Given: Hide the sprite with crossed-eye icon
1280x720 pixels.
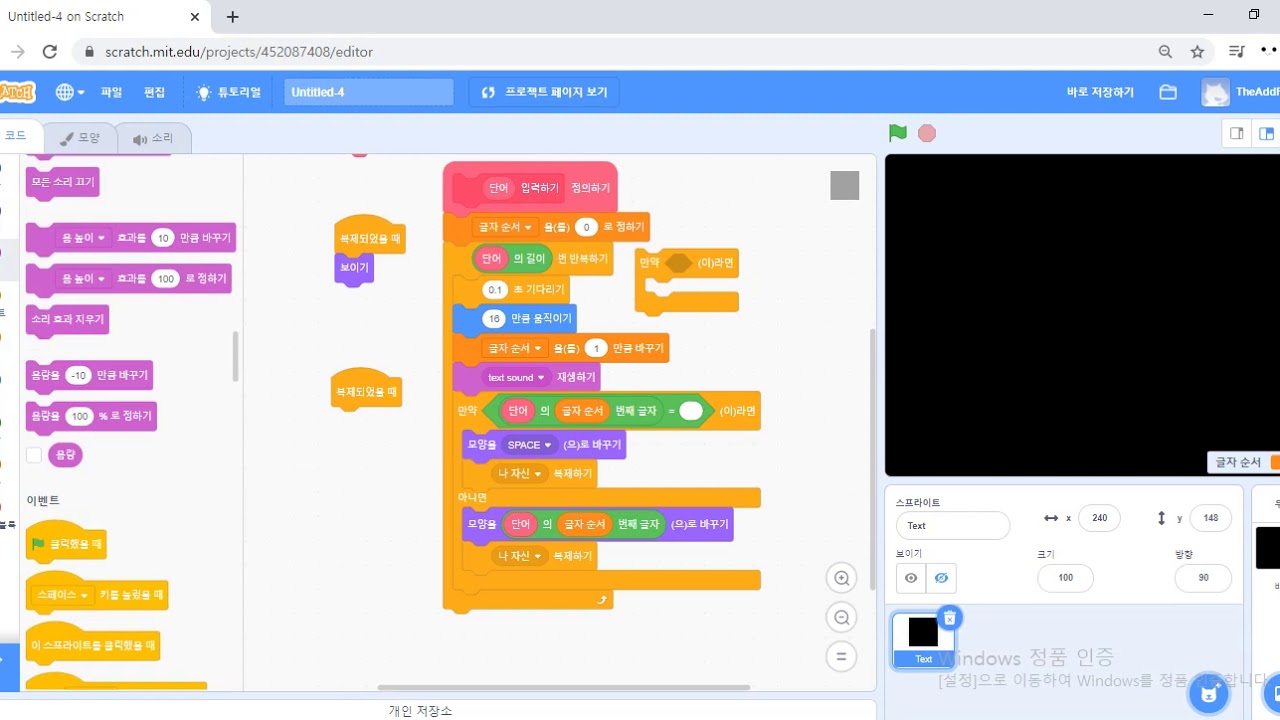Looking at the screenshot, I should point(941,578).
